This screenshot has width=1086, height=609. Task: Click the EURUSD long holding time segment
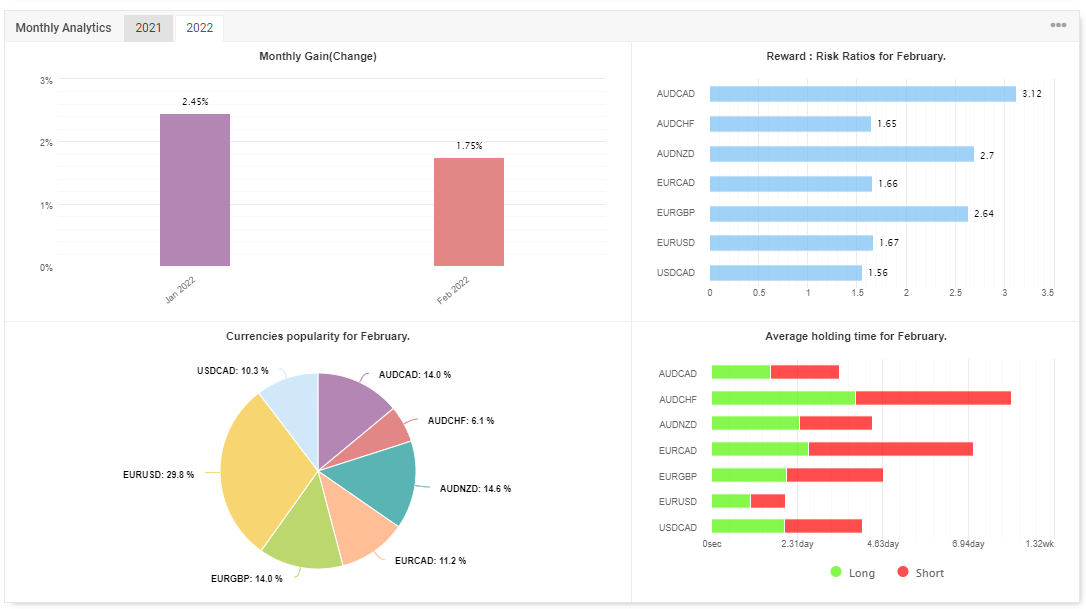point(731,500)
